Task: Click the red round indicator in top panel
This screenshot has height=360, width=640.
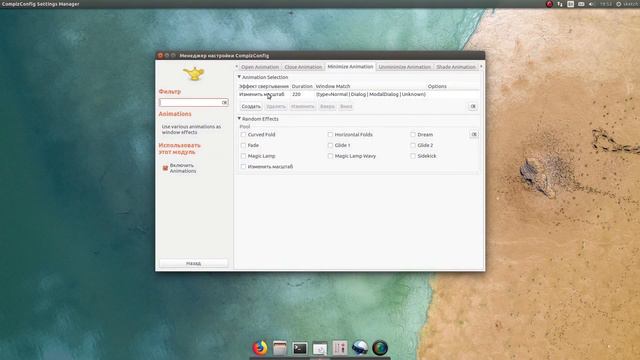Action: (549, 4)
